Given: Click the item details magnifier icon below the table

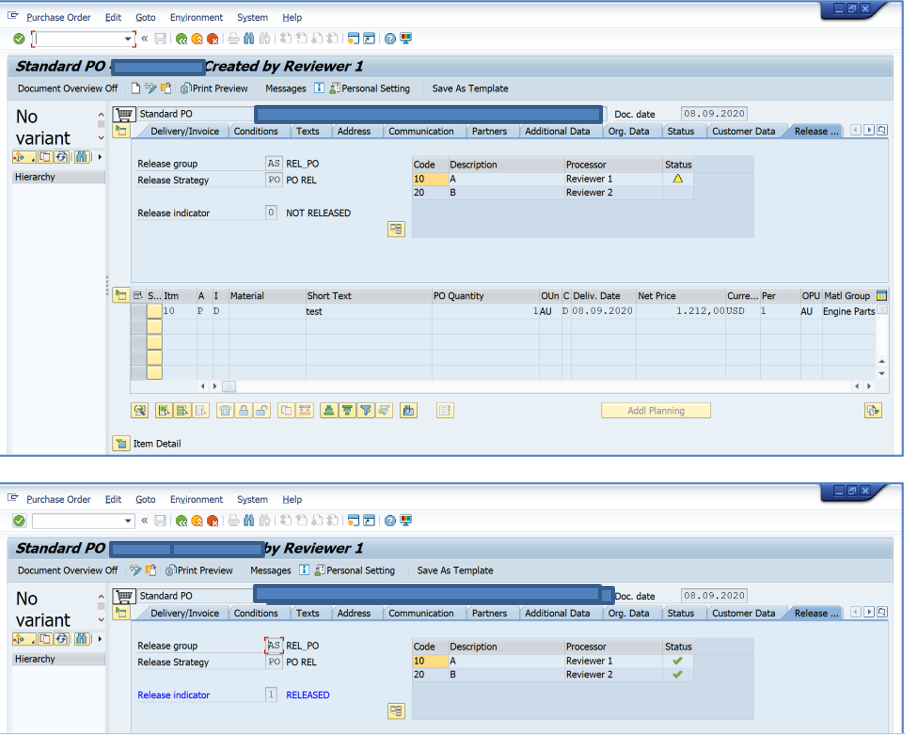Looking at the screenshot, I should click(x=140, y=411).
